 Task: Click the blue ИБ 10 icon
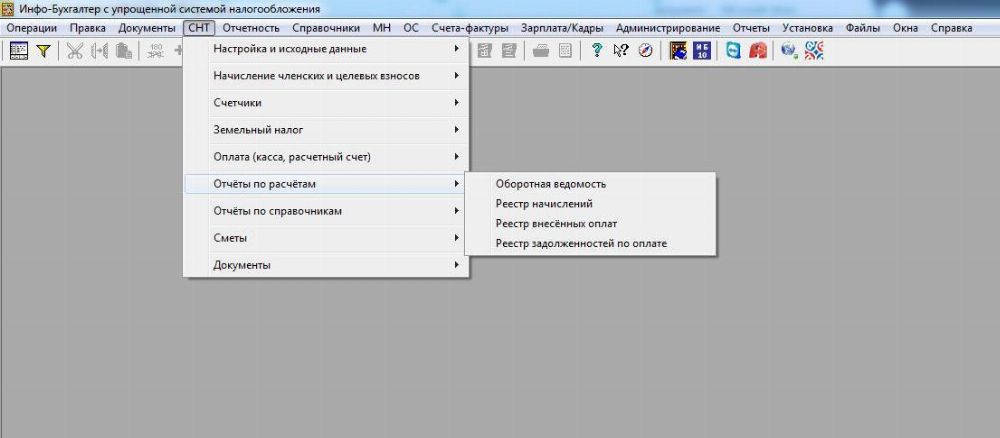tap(702, 51)
